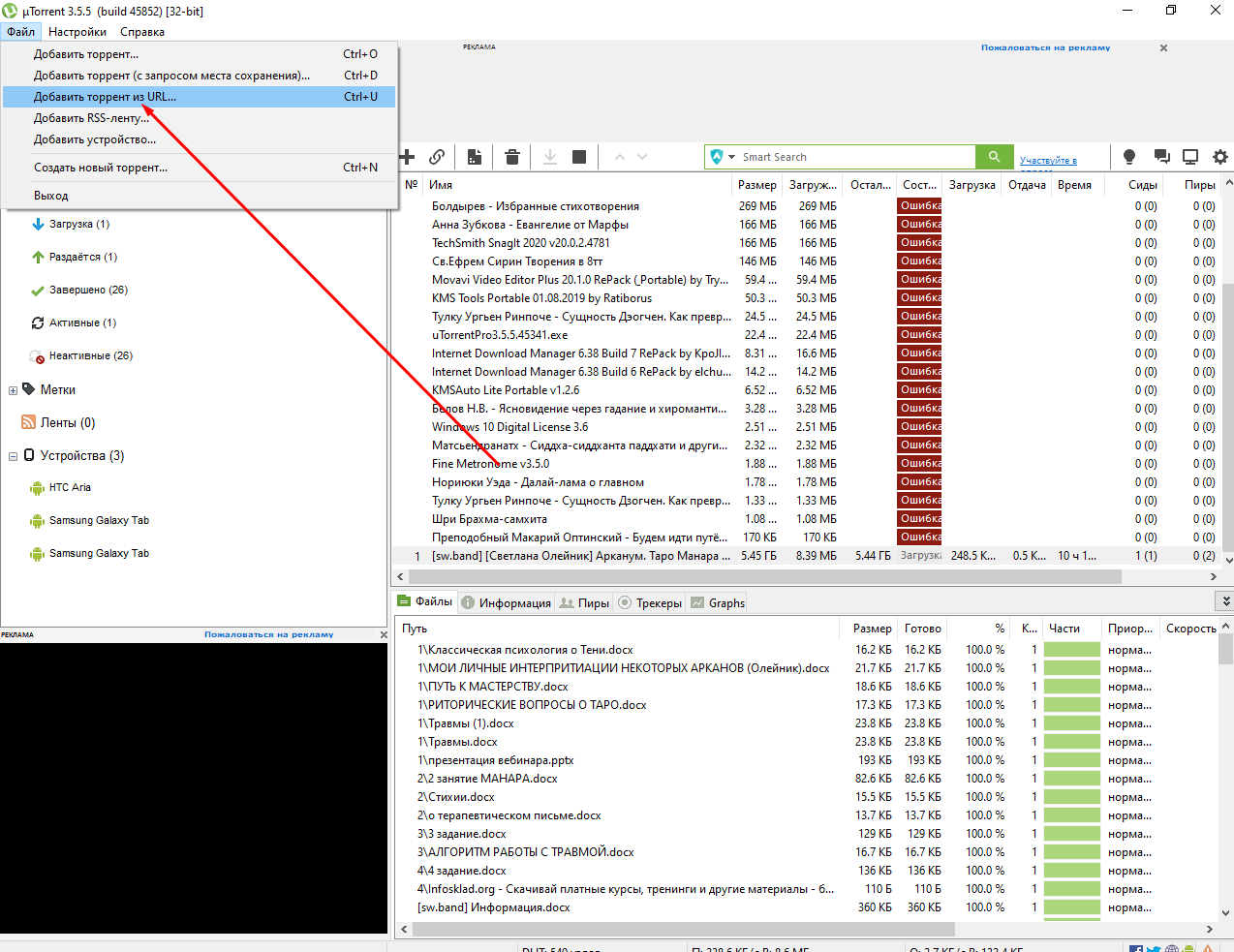
Task: Click inside the Smart Search input field
Action: point(856,157)
